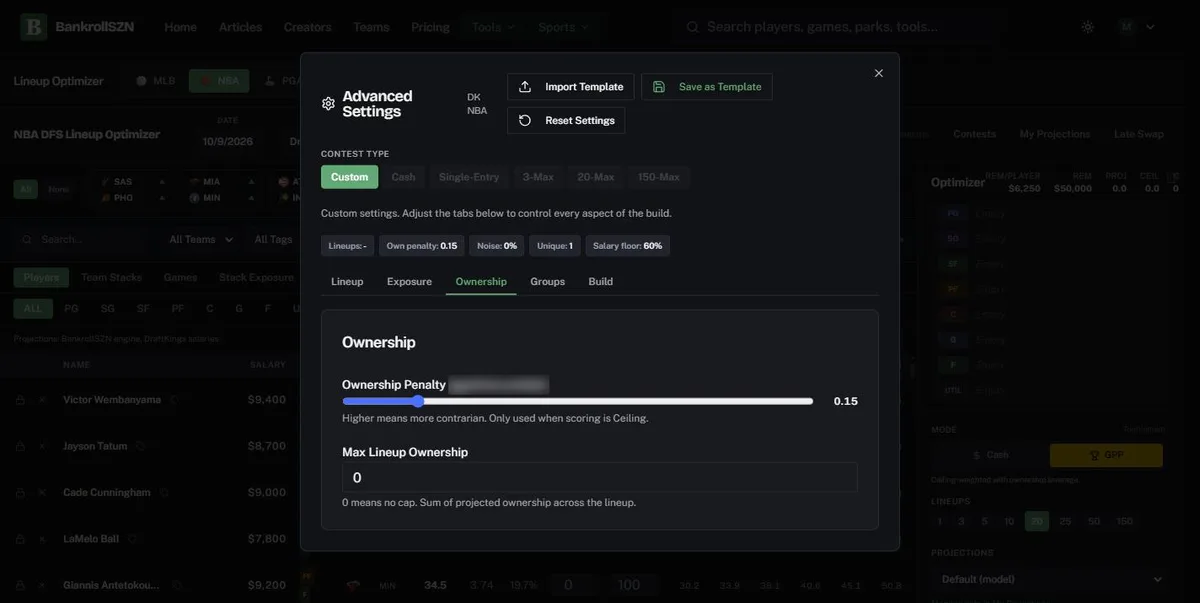Select 3-Max contest type

pyautogui.click(x=538, y=177)
